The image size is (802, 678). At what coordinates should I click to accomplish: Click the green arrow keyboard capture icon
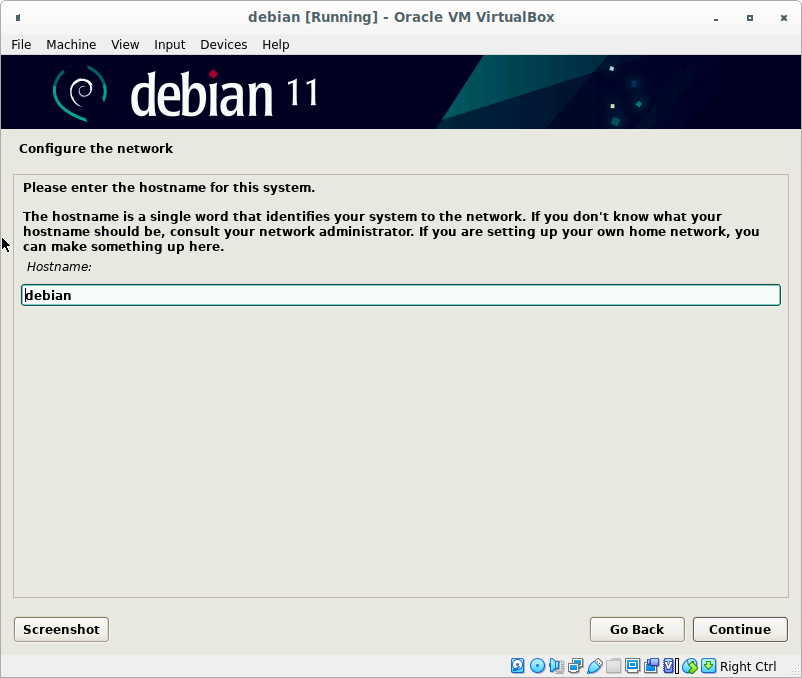(708, 666)
